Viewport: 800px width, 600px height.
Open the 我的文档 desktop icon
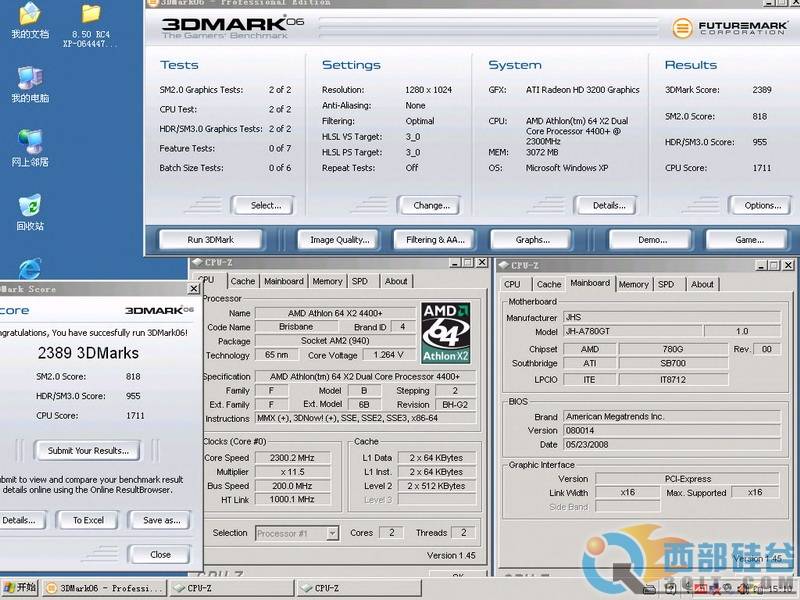pos(30,20)
